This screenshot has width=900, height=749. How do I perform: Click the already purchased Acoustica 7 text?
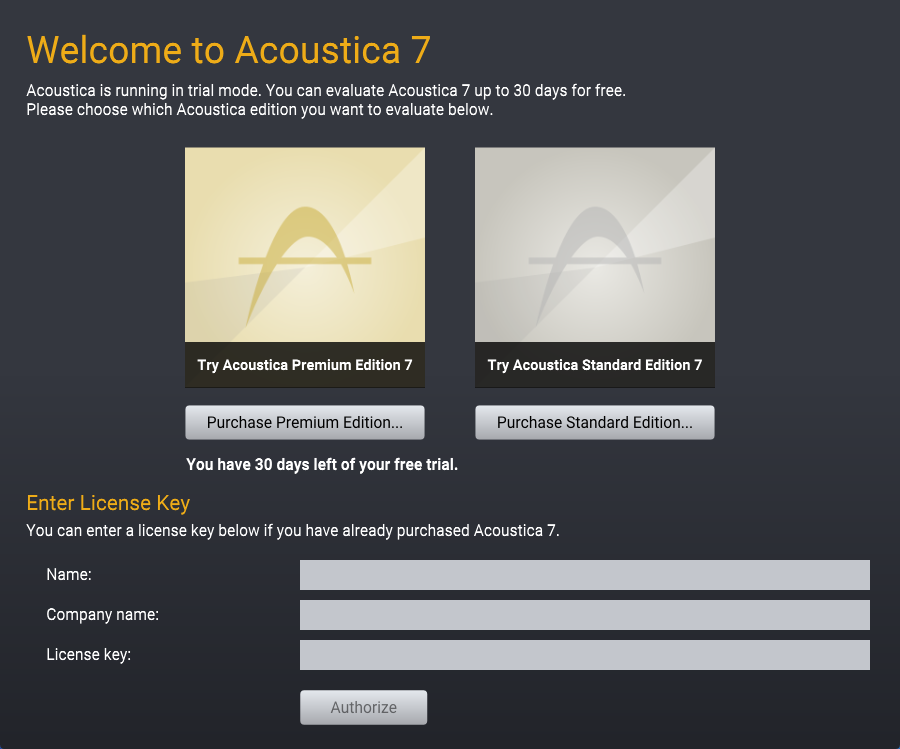tap(293, 530)
